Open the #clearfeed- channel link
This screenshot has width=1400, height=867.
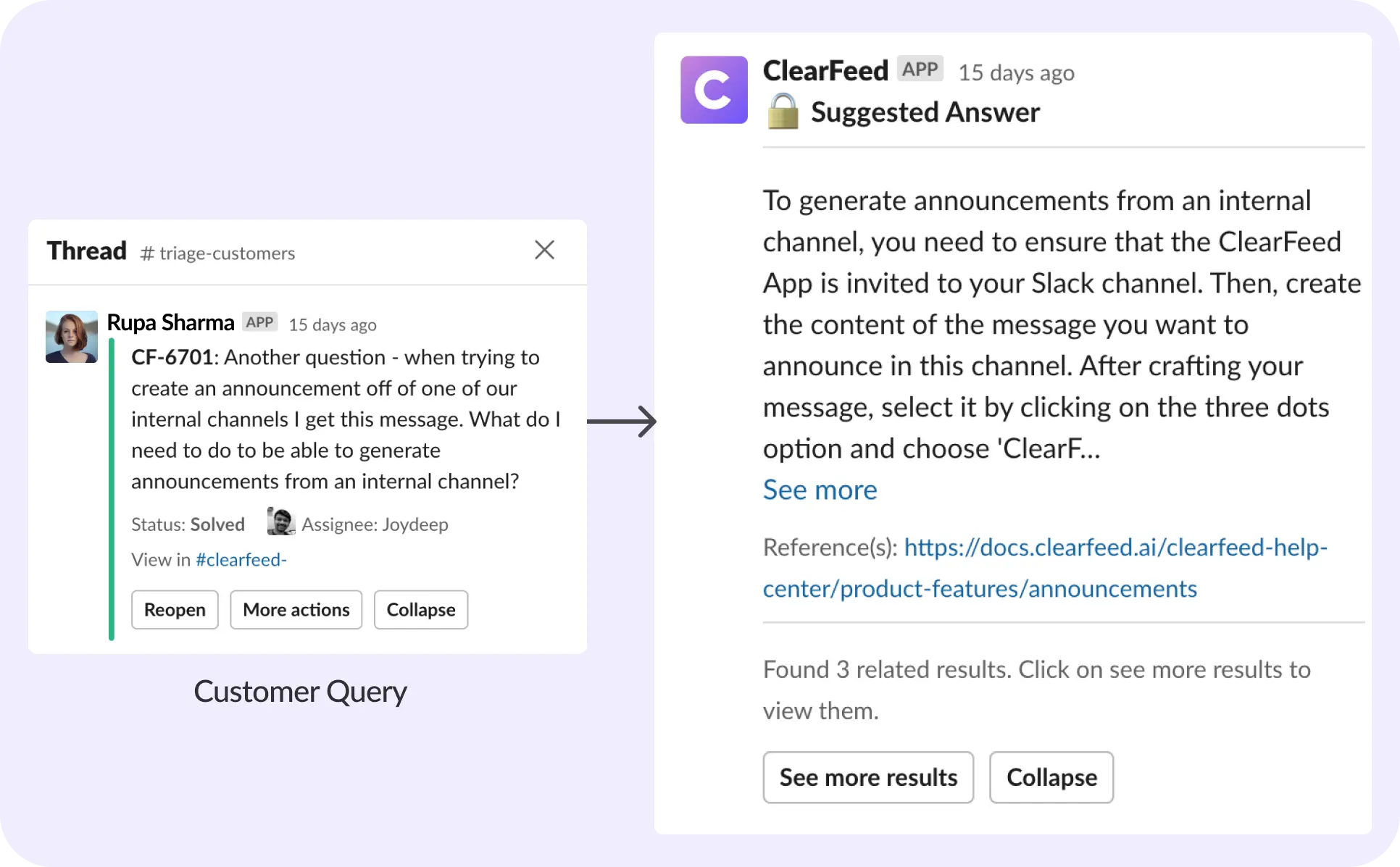click(241, 559)
